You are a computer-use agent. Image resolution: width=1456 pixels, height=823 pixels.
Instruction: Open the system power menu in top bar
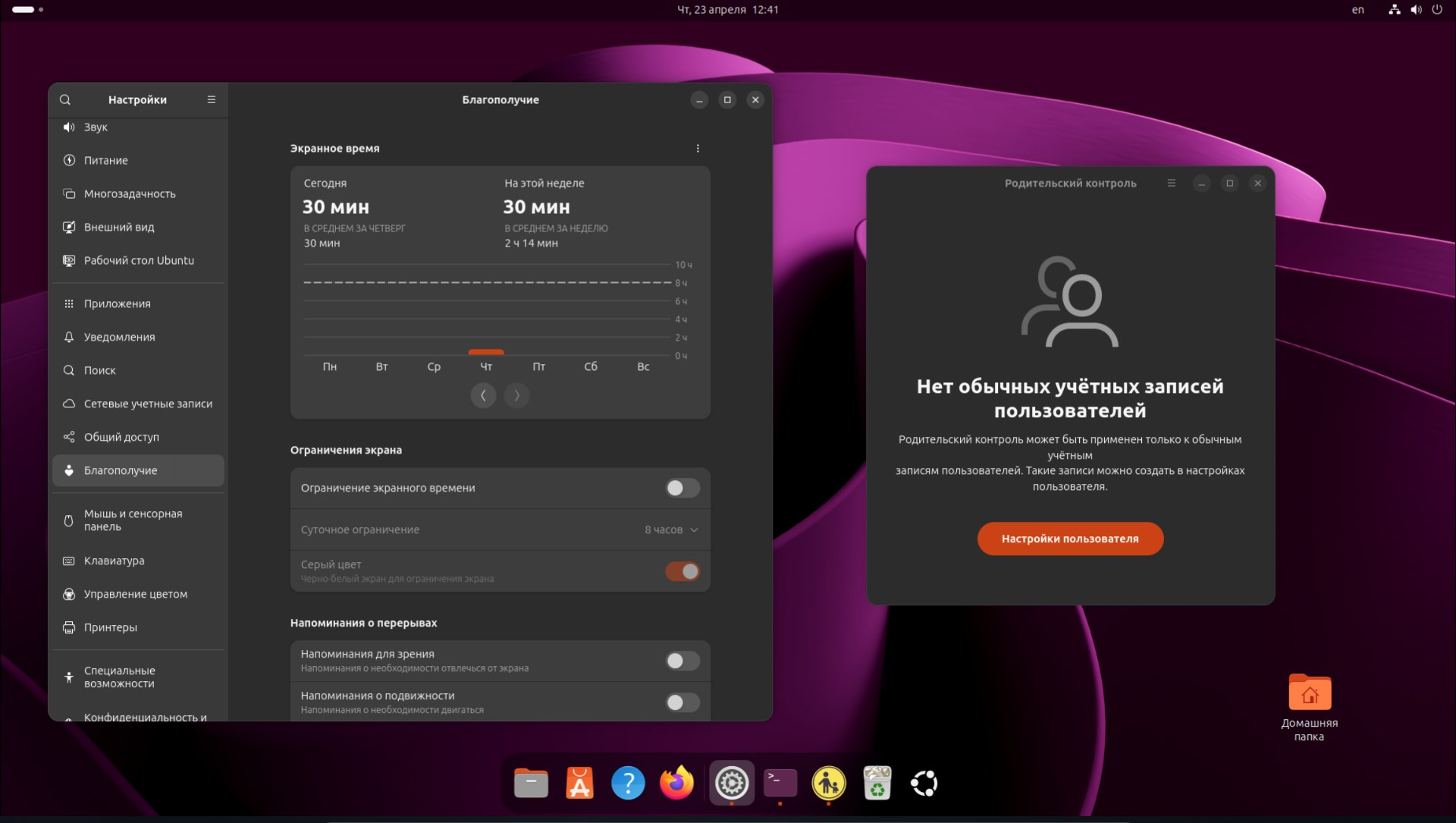[1436, 10]
